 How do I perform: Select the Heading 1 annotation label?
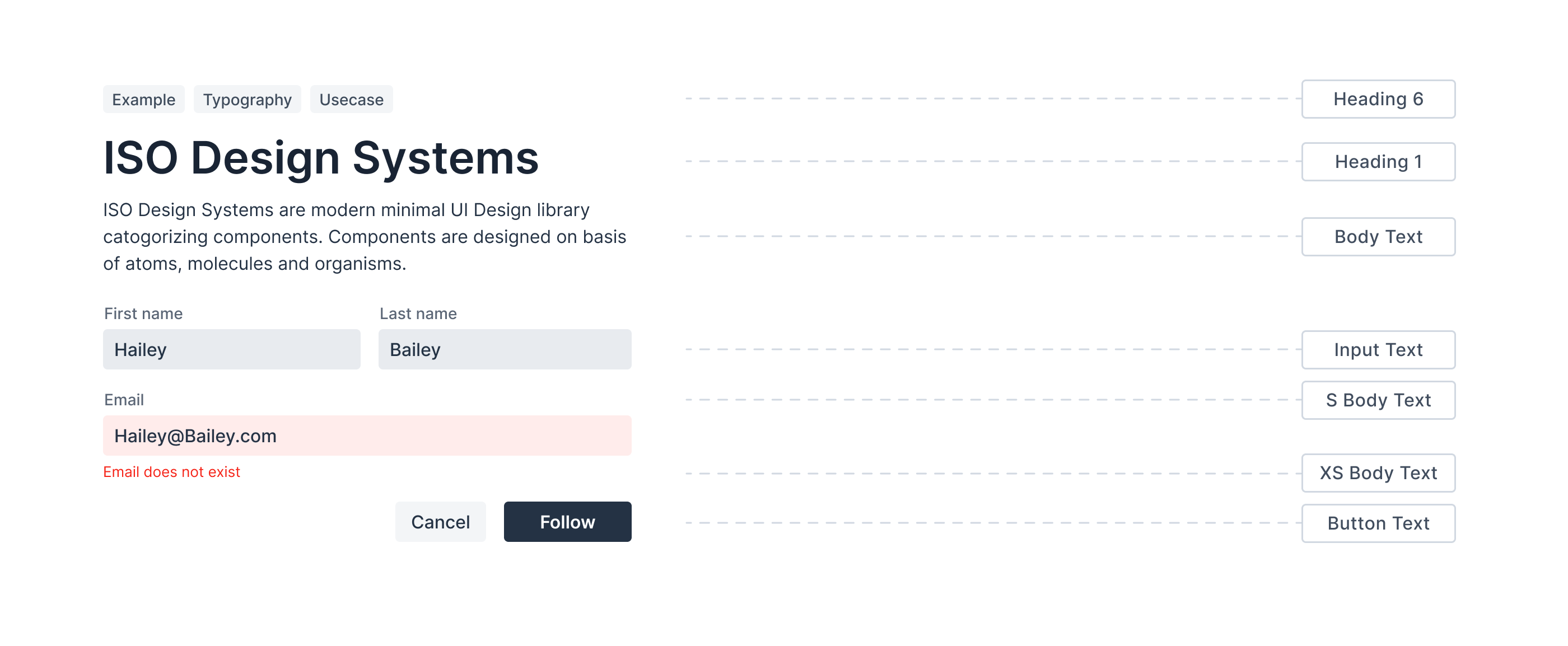1378,162
